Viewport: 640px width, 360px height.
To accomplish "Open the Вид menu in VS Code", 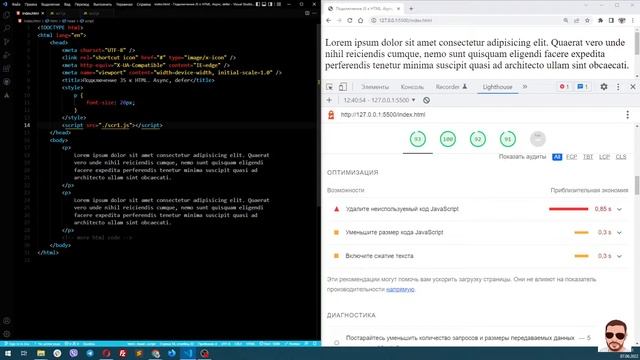I will [67, 4].
